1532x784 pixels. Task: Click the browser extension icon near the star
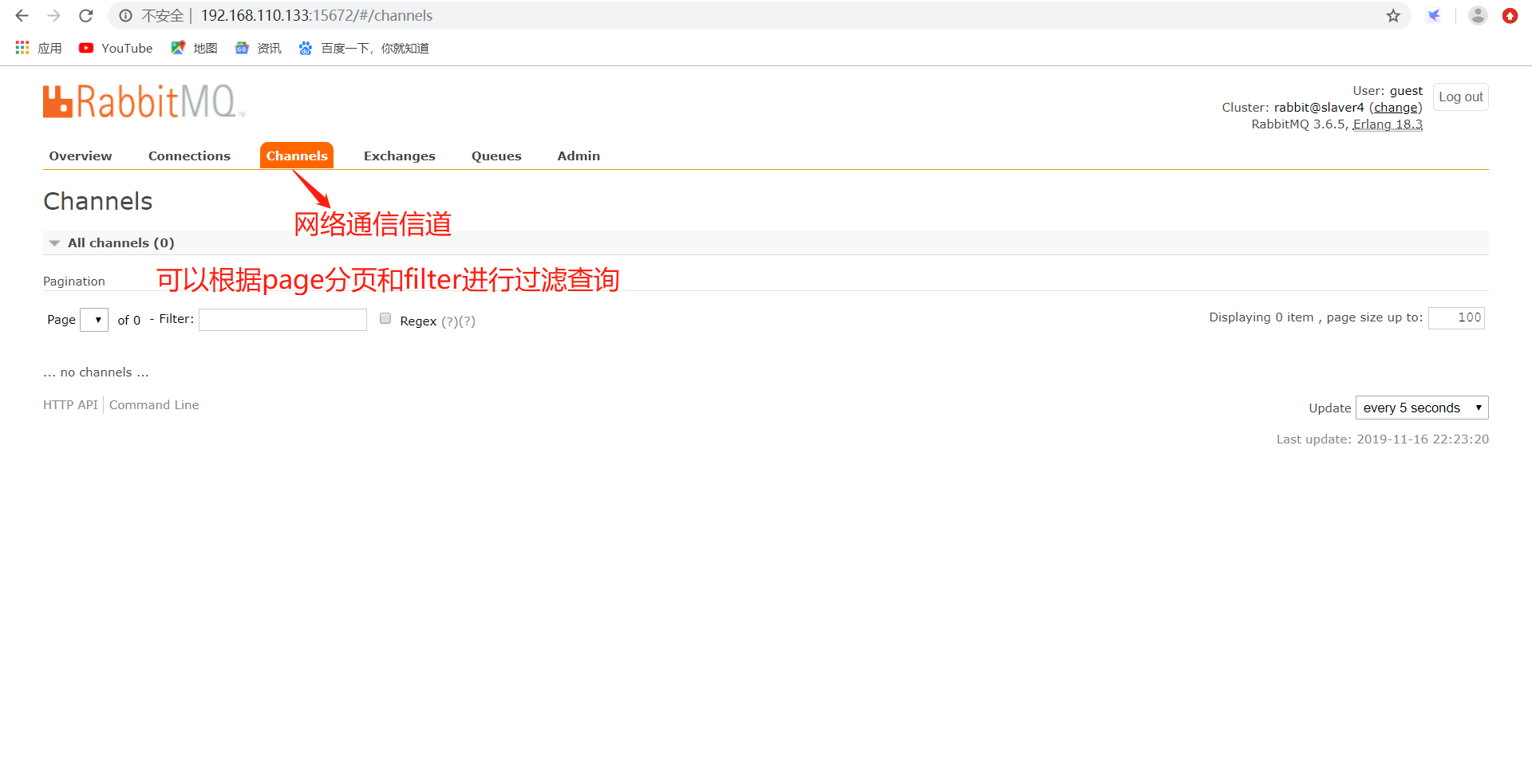point(1435,15)
